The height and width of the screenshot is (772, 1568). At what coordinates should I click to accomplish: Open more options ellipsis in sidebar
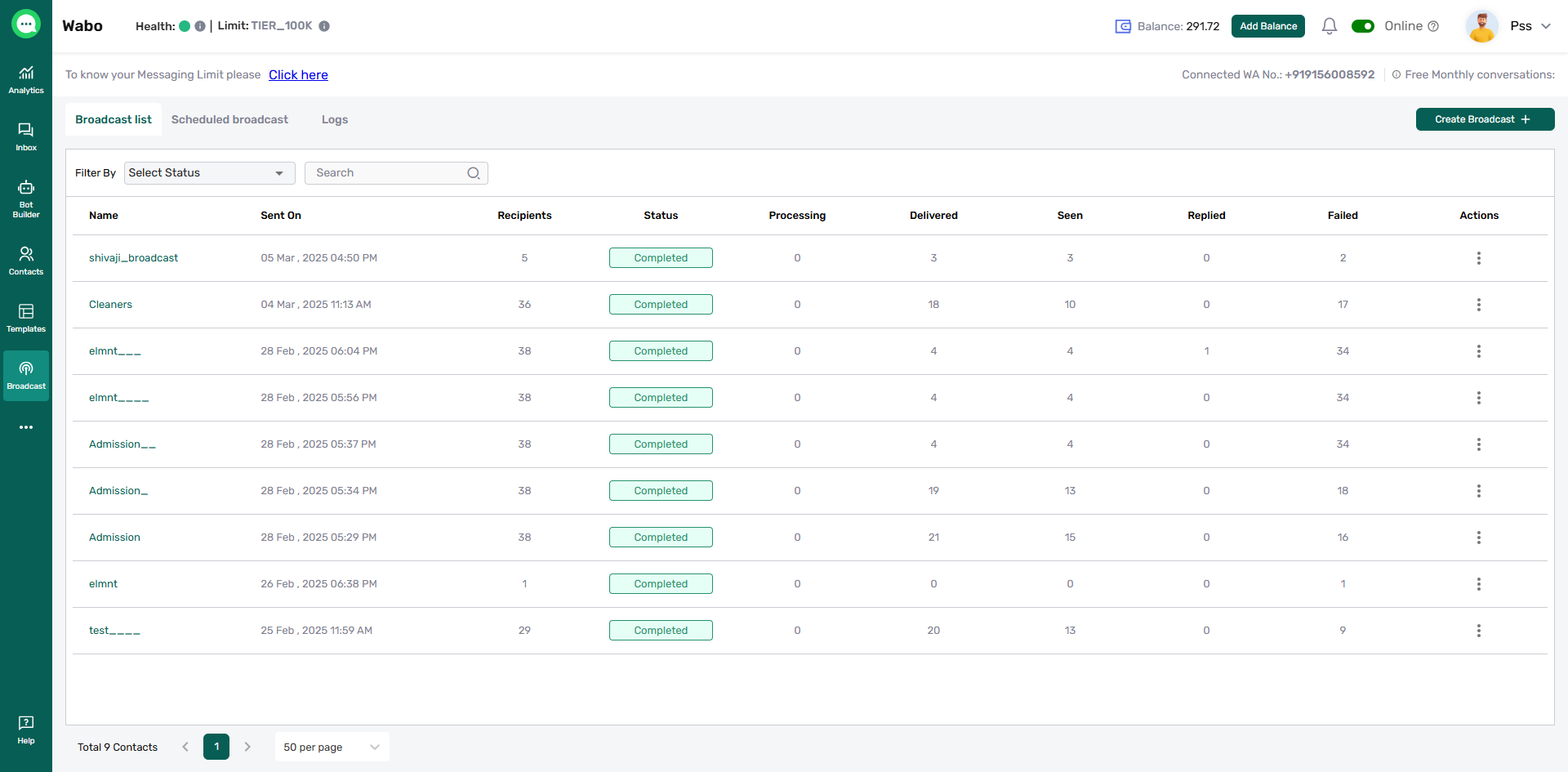26,427
